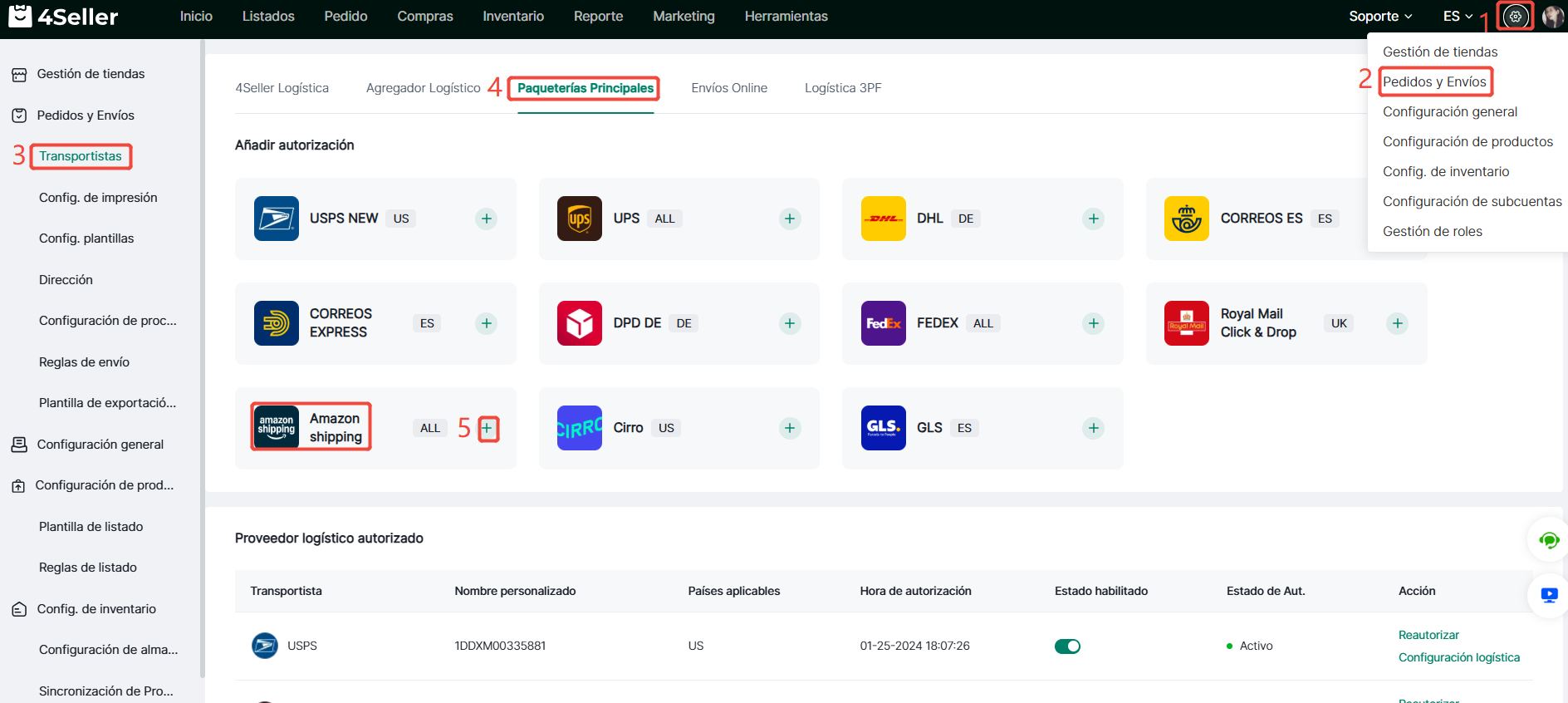The image size is (1568, 703).
Task: Open the Reporte menu
Action: [598, 17]
